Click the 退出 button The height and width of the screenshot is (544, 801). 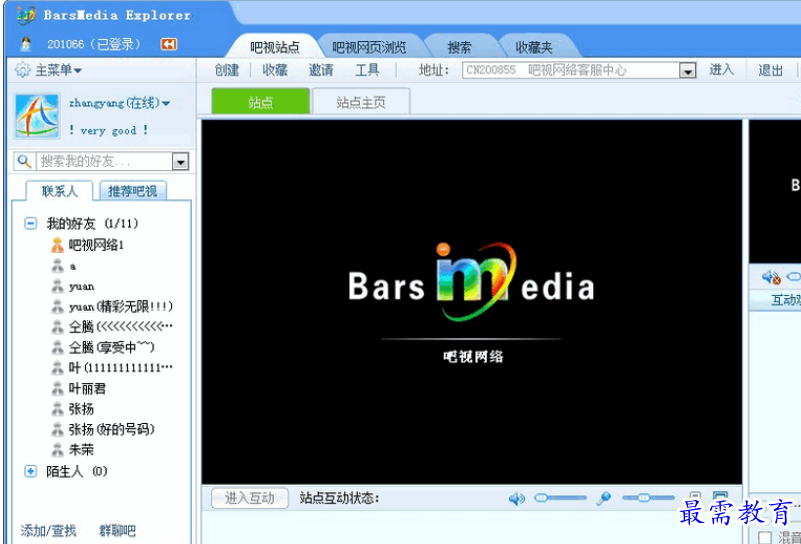[770, 70]
